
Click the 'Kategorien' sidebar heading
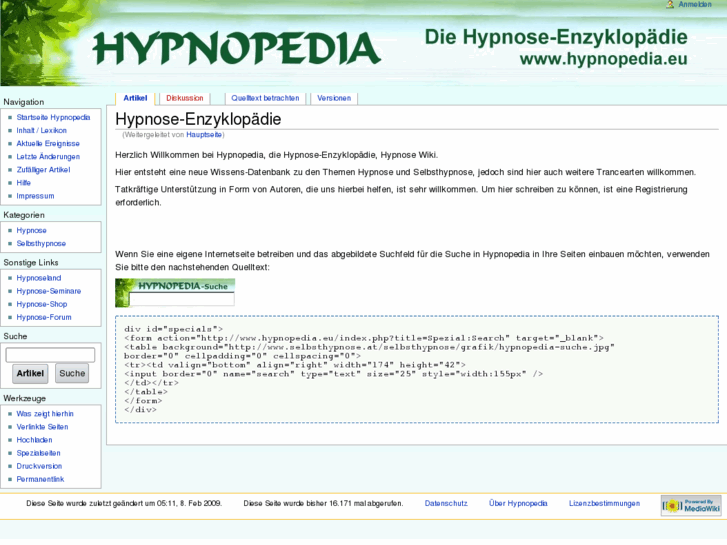pos(24,215)
